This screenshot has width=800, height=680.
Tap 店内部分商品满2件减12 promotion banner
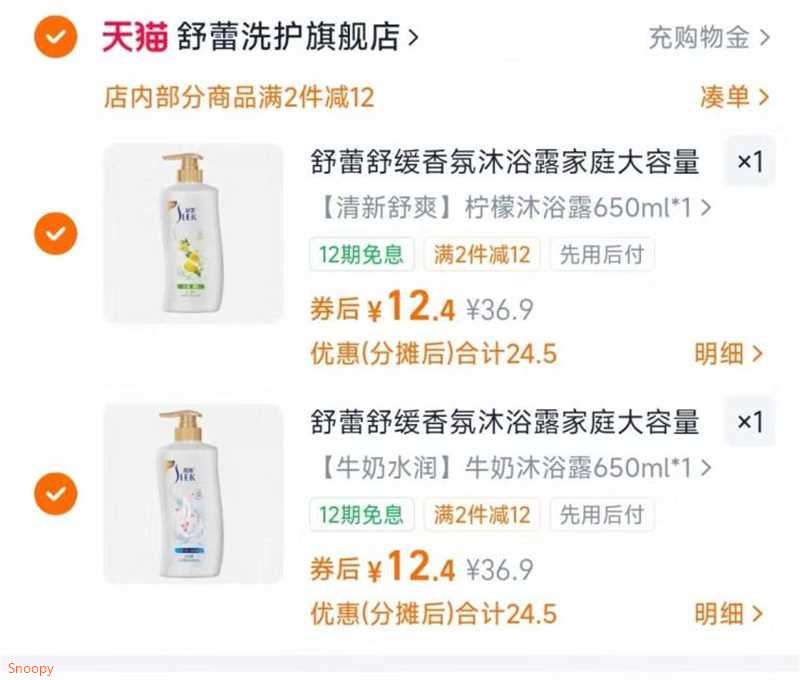tap(239, 97)
